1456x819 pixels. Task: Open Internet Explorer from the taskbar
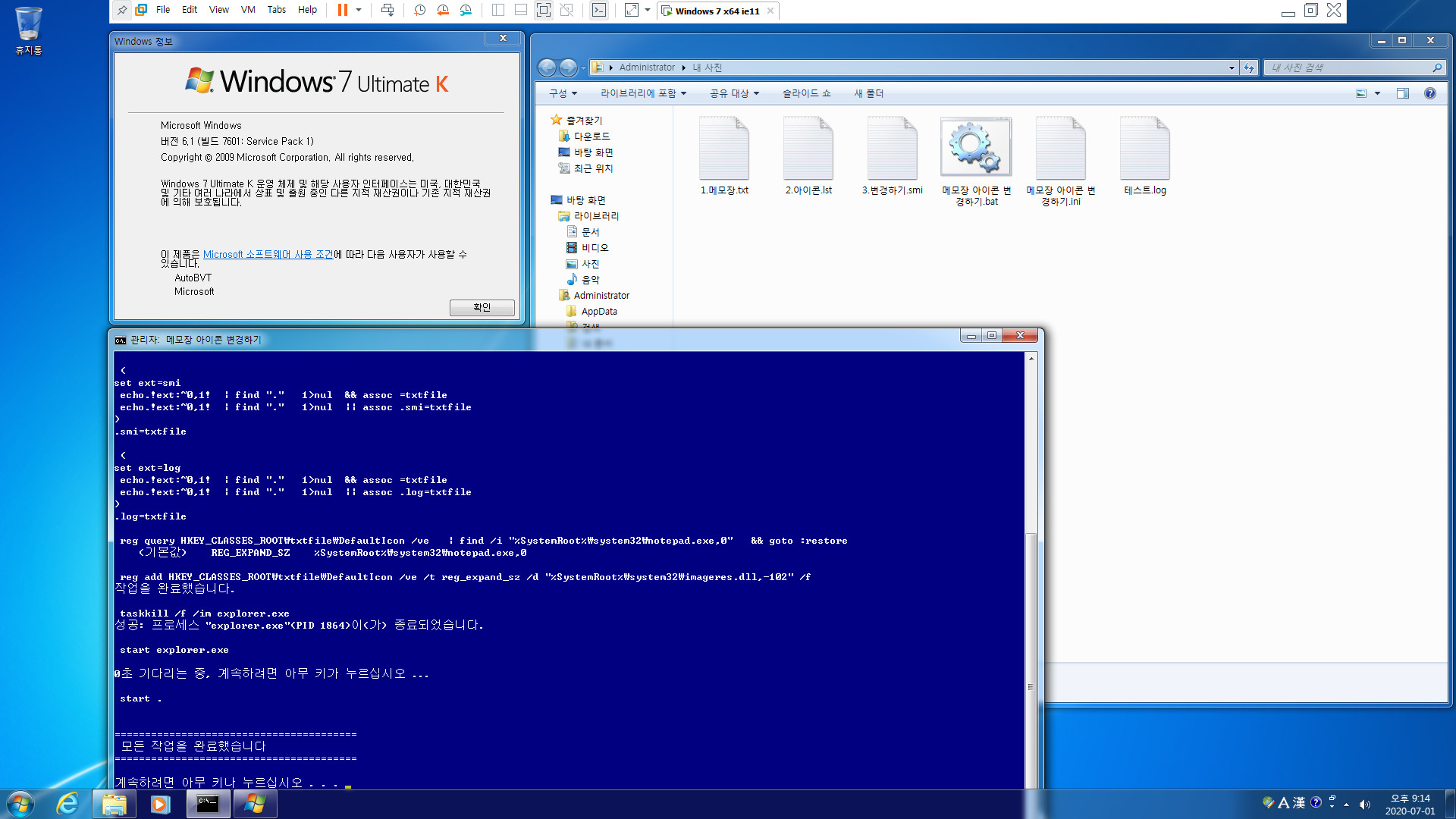(x=67, y=804)
